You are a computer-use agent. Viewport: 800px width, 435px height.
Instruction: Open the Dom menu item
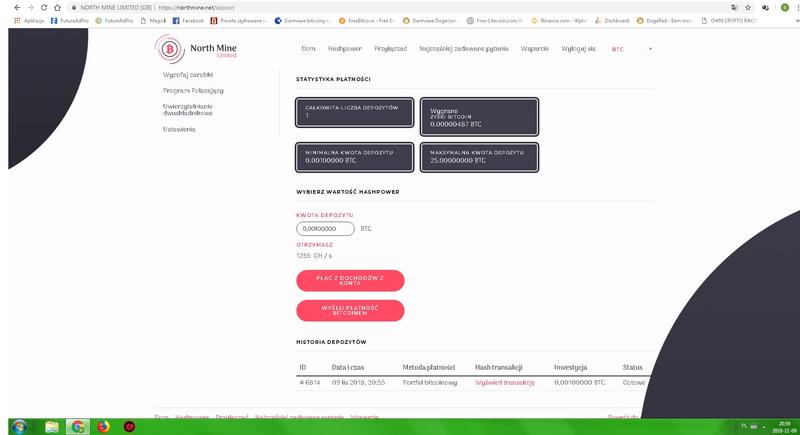308,49
